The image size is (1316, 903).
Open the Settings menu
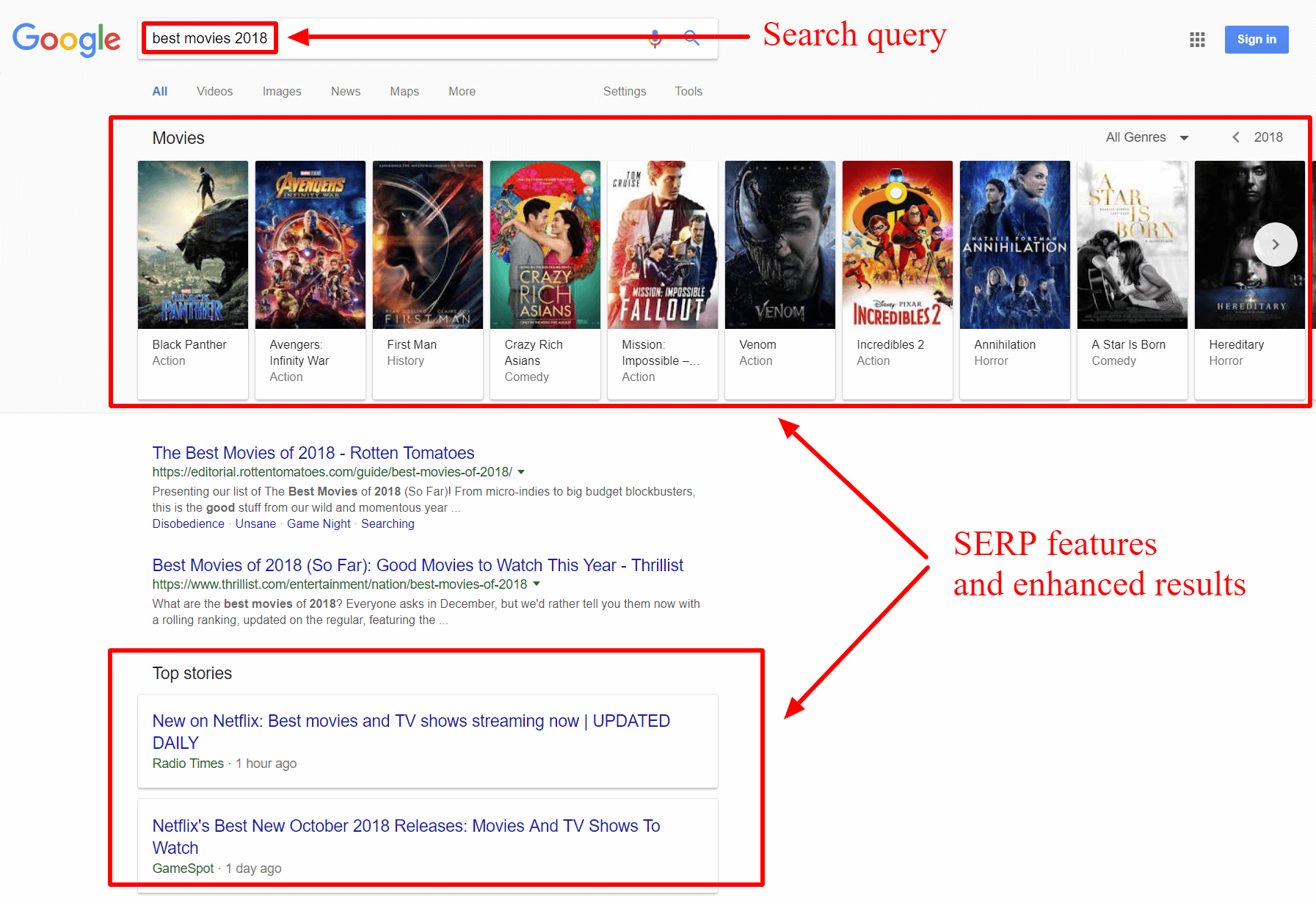click(625, 91)
